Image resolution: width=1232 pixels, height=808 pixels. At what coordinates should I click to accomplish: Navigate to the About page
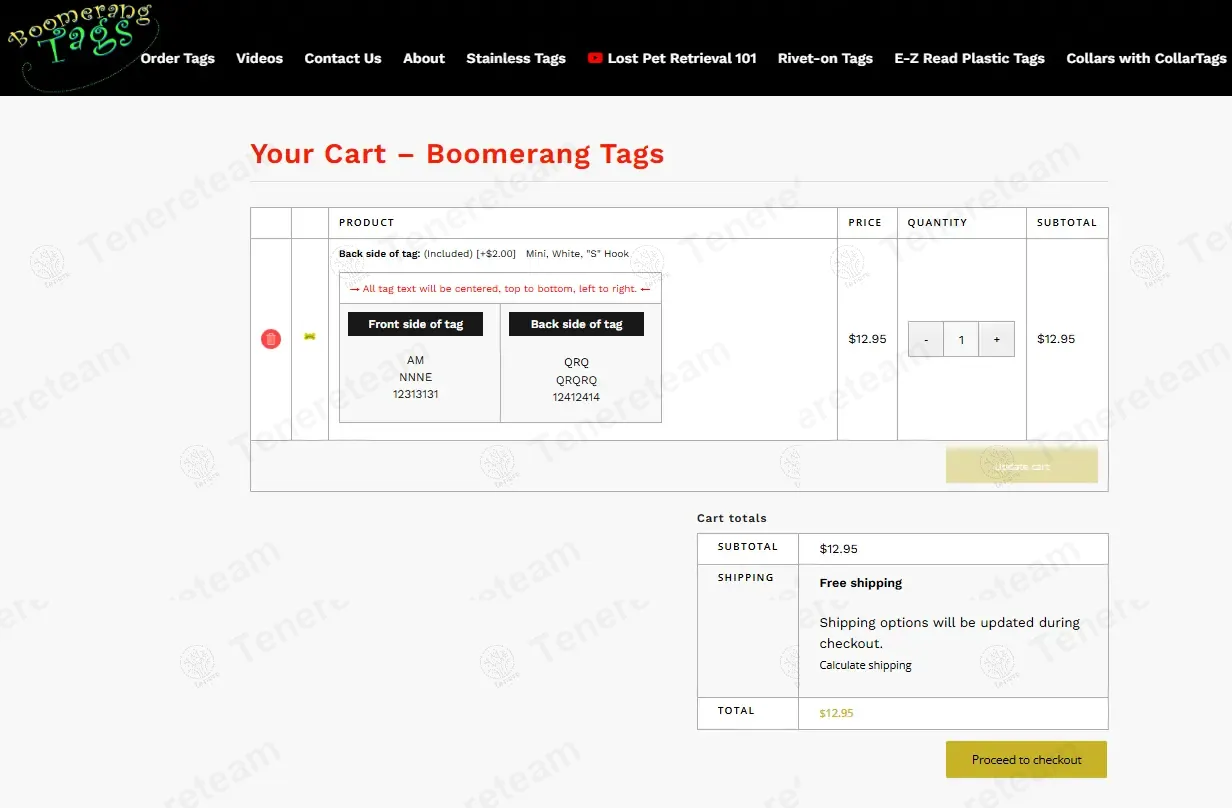click(424, 58)
